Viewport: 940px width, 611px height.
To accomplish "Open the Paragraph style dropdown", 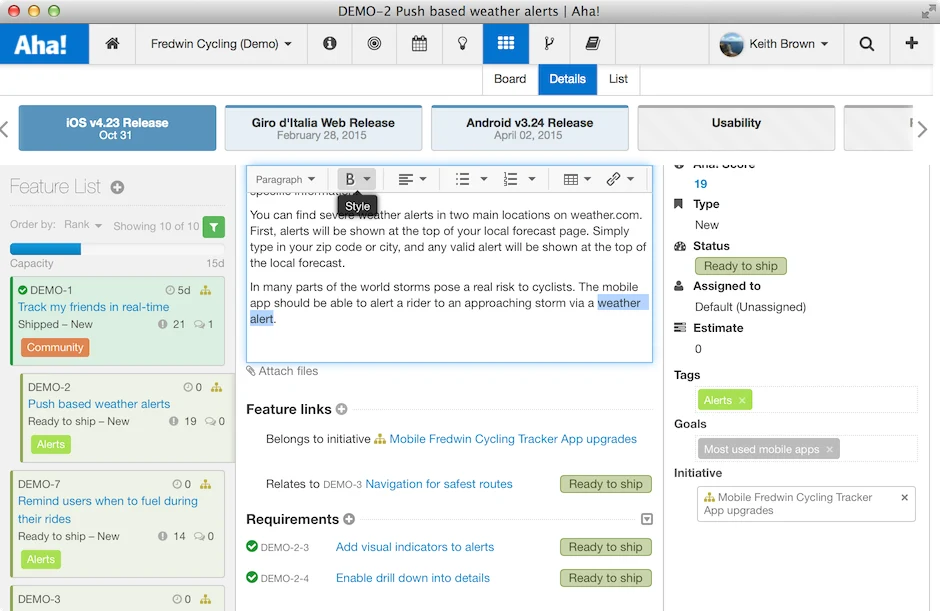I will [285, 179].
